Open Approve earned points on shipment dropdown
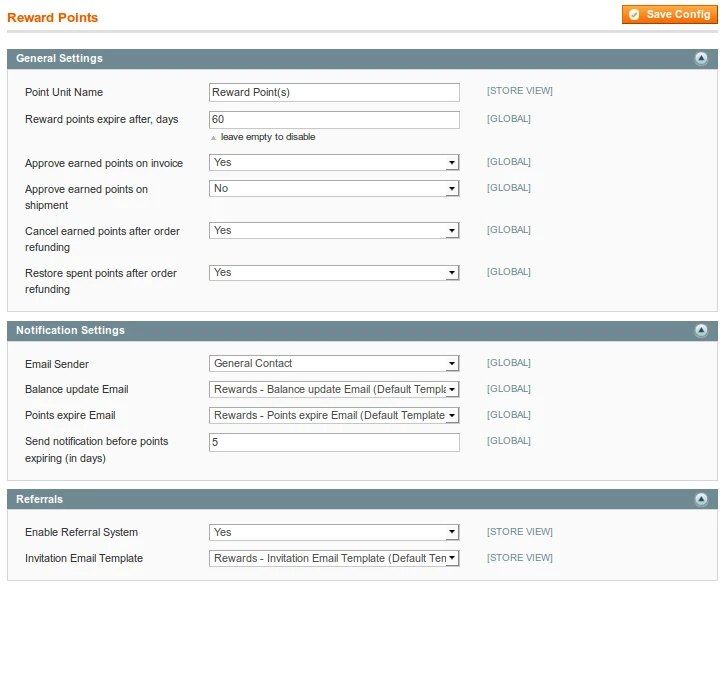Screen dimensions: 725x680 pyautogui.click(x=334, y=188)
